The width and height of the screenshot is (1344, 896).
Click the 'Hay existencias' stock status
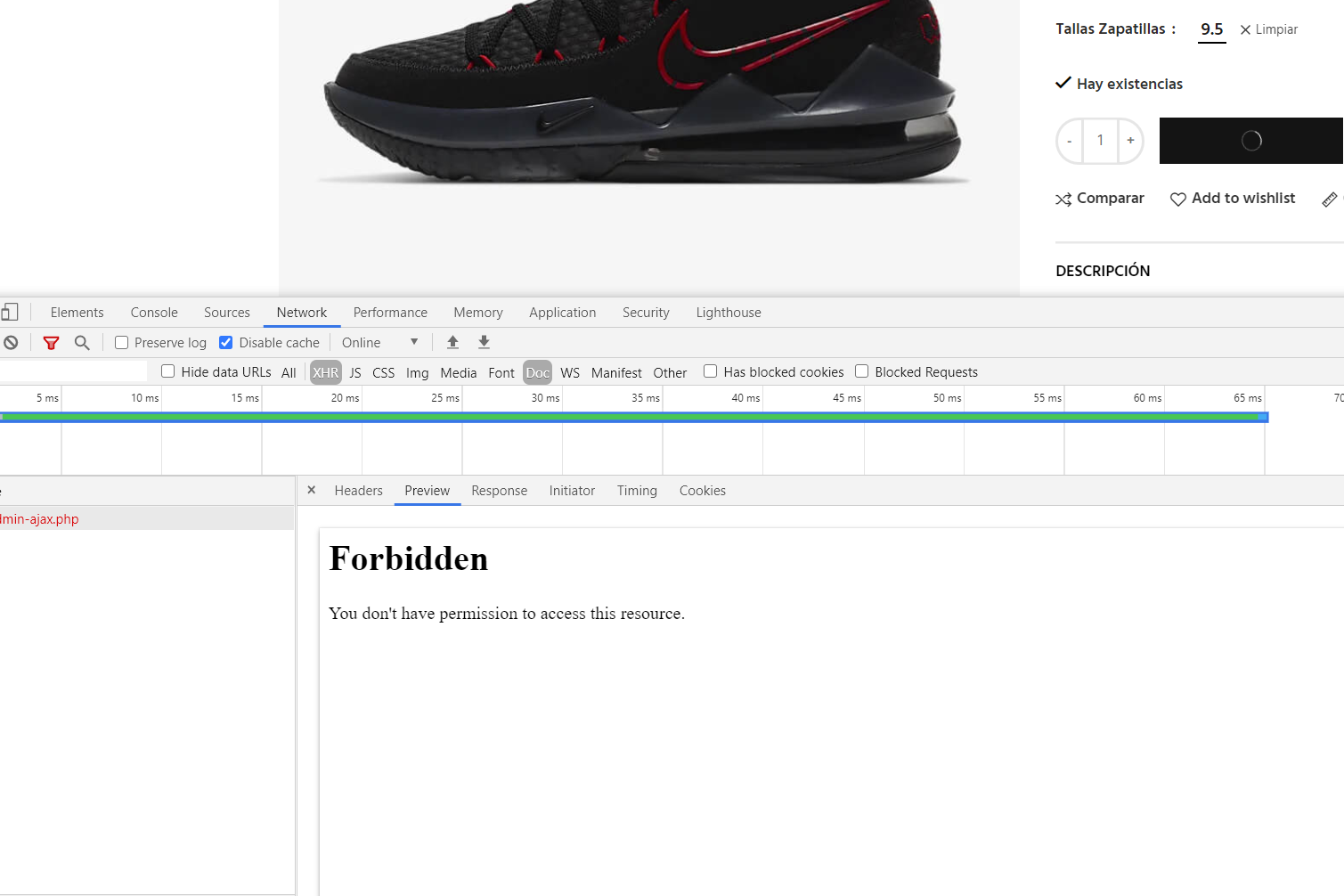pos(1129,84)
